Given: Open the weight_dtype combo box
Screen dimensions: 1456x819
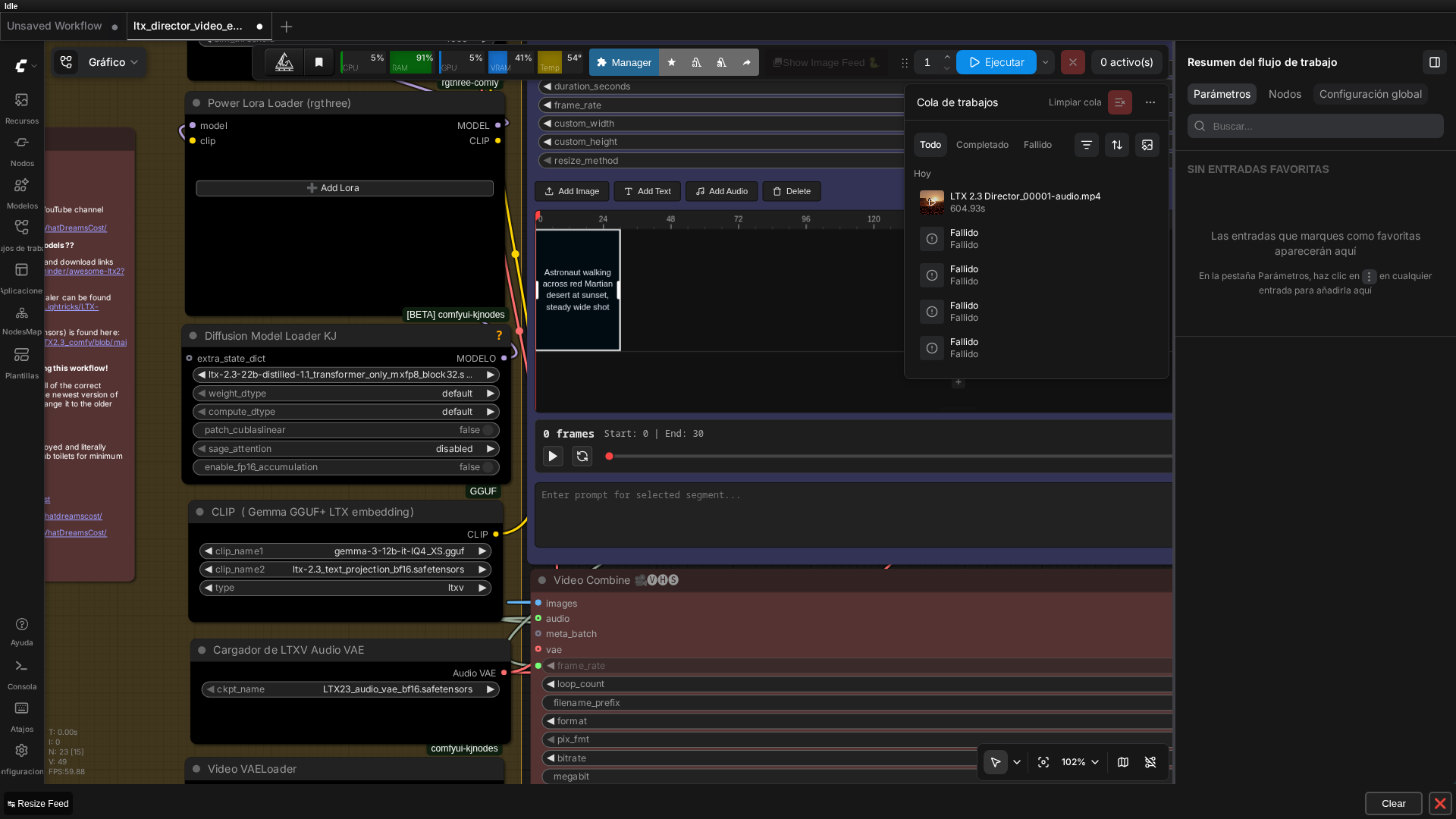Looking at the screenshot, I should click(x=347, y=394).
